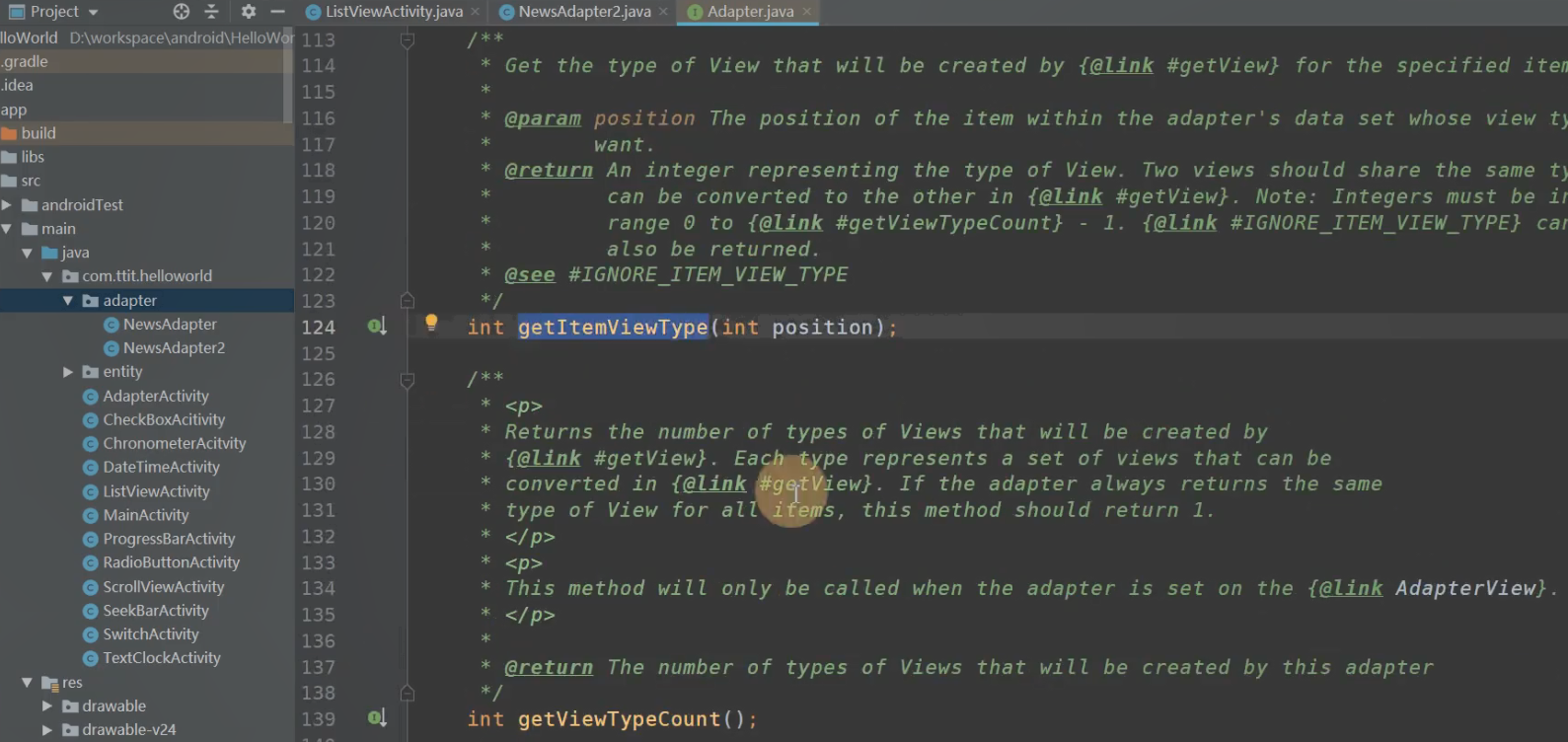Open NewsAdapter class in tree
The height and width of the screenshot is (742, 1568).
170,325
